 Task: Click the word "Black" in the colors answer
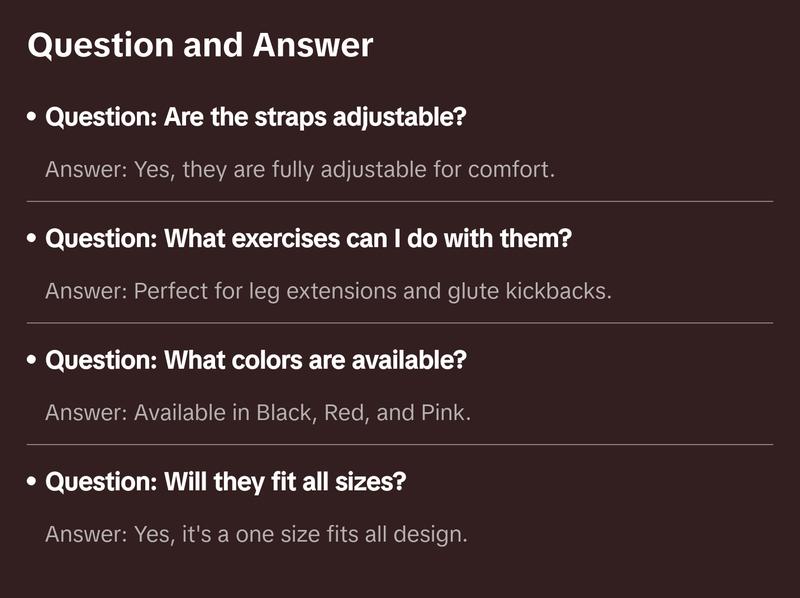pos(284,413)
